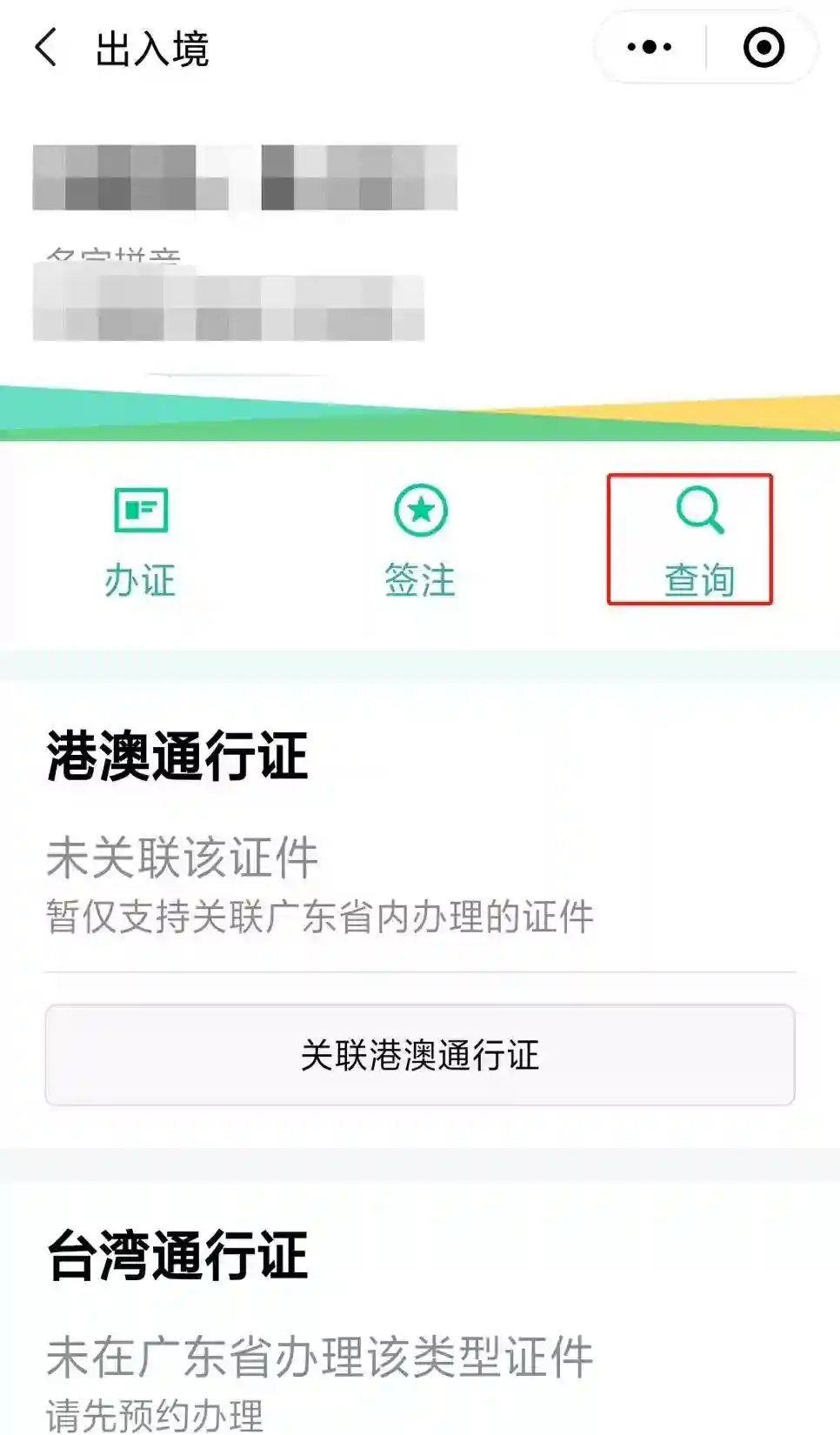The width and height of the screenshot is (840, 1435).
Task: Tap the 出入境 page title
Action: [152, 49]
